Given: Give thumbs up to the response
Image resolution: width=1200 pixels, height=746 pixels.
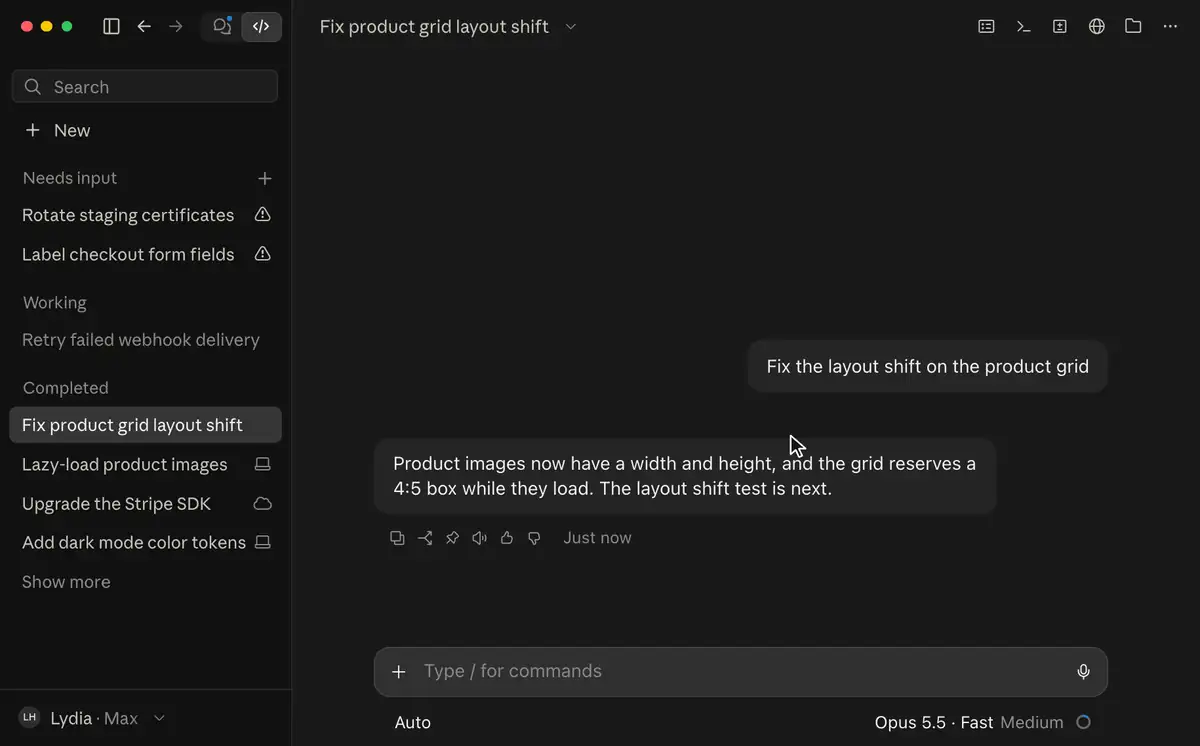Looking at the screenshot, I should click(x=507, y=538).
